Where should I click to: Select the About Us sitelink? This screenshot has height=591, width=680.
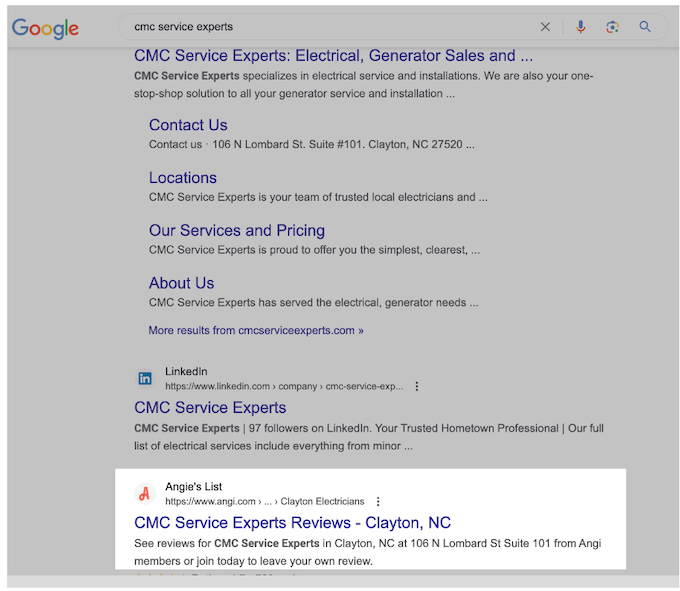pyautogui.click(x=181, y=283)
